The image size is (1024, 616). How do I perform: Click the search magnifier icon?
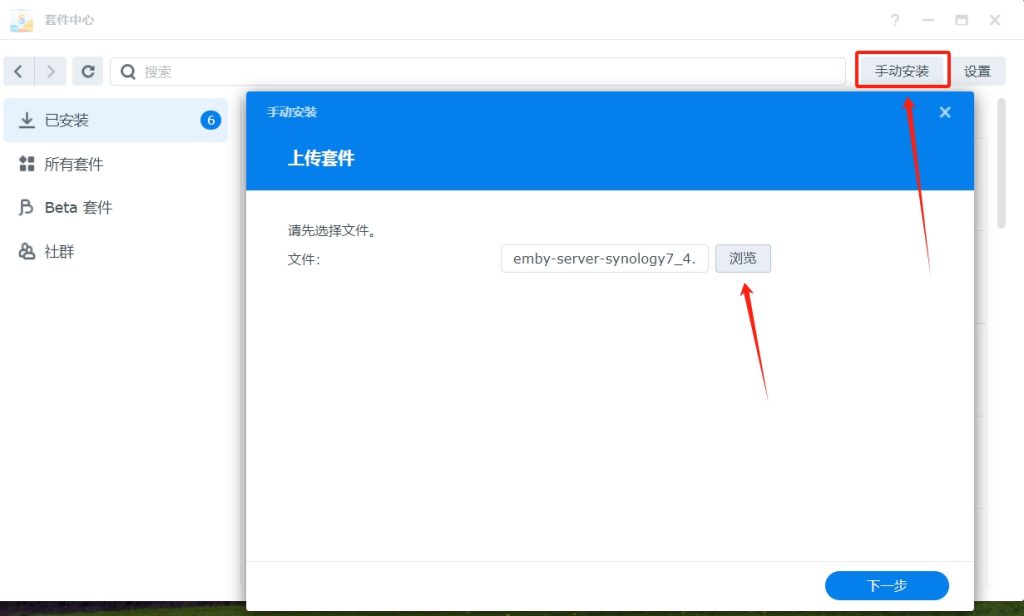pos(128,72)
